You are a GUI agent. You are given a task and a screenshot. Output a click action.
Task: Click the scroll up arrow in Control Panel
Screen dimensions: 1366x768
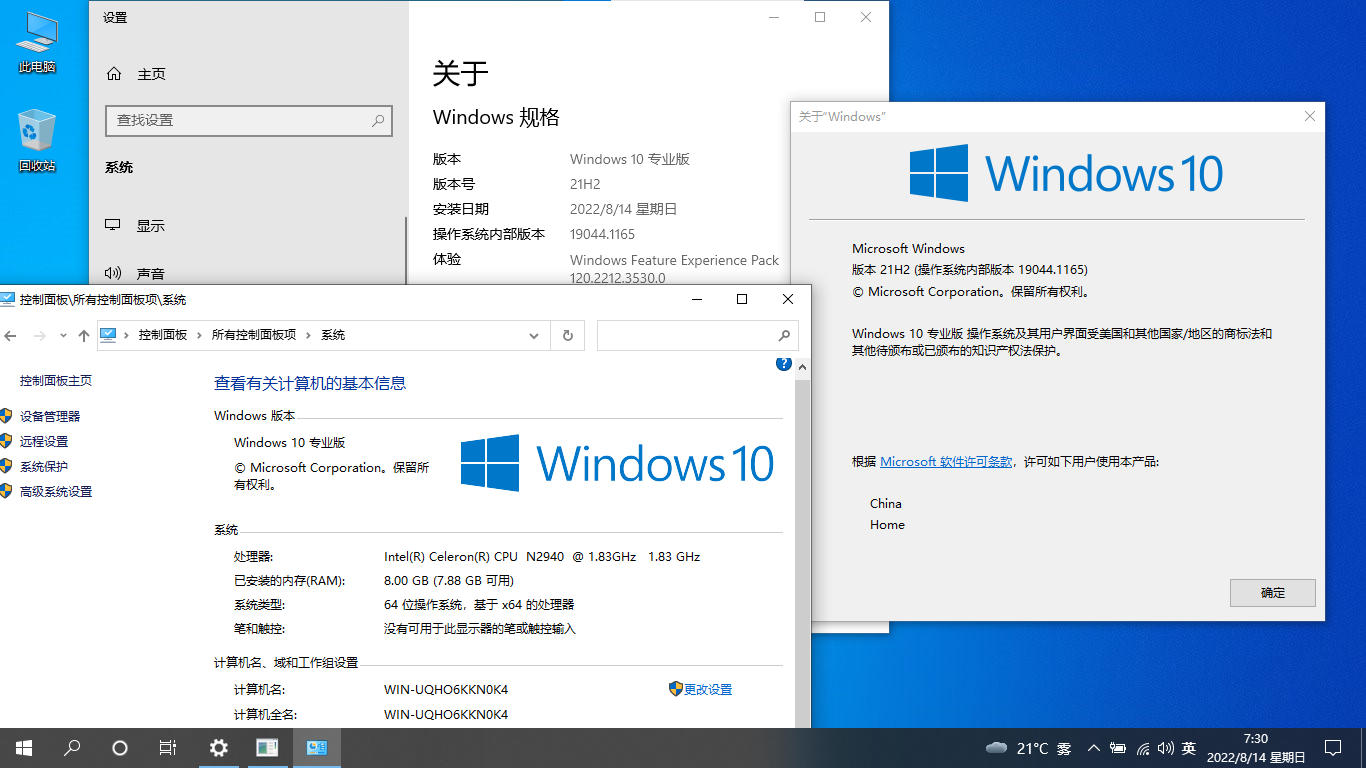tap(802, 368)
